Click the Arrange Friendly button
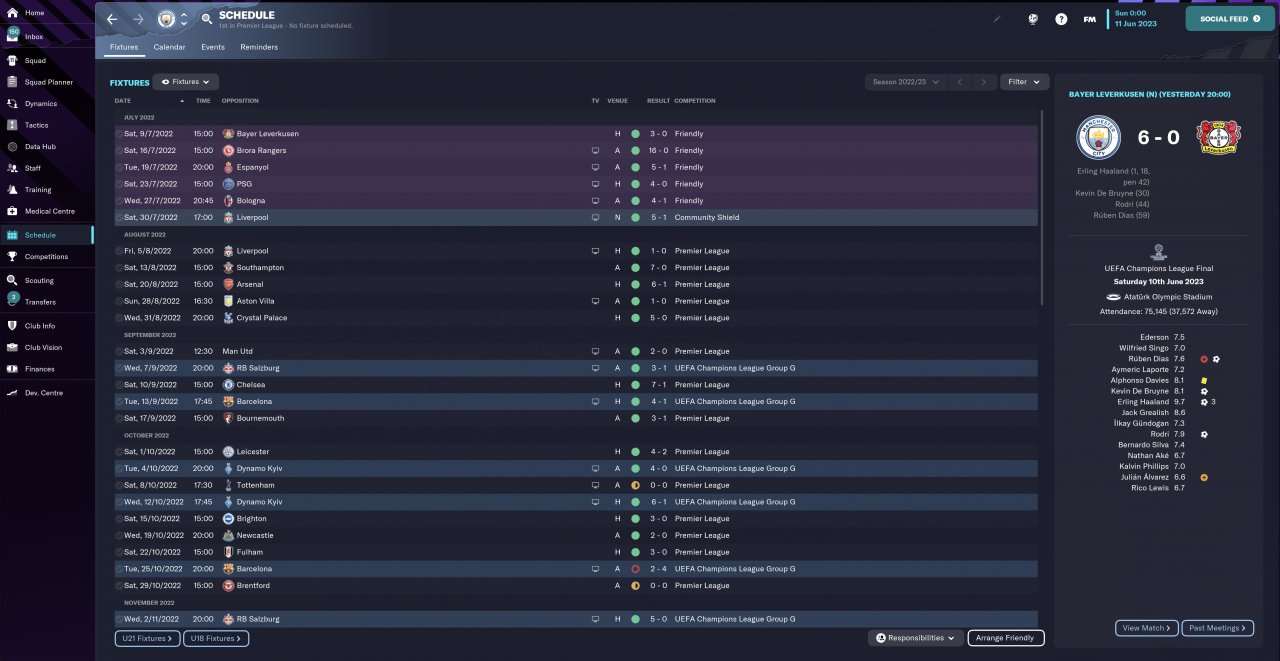Viewport: 1280px width, 661px height. click(1006, 638)
